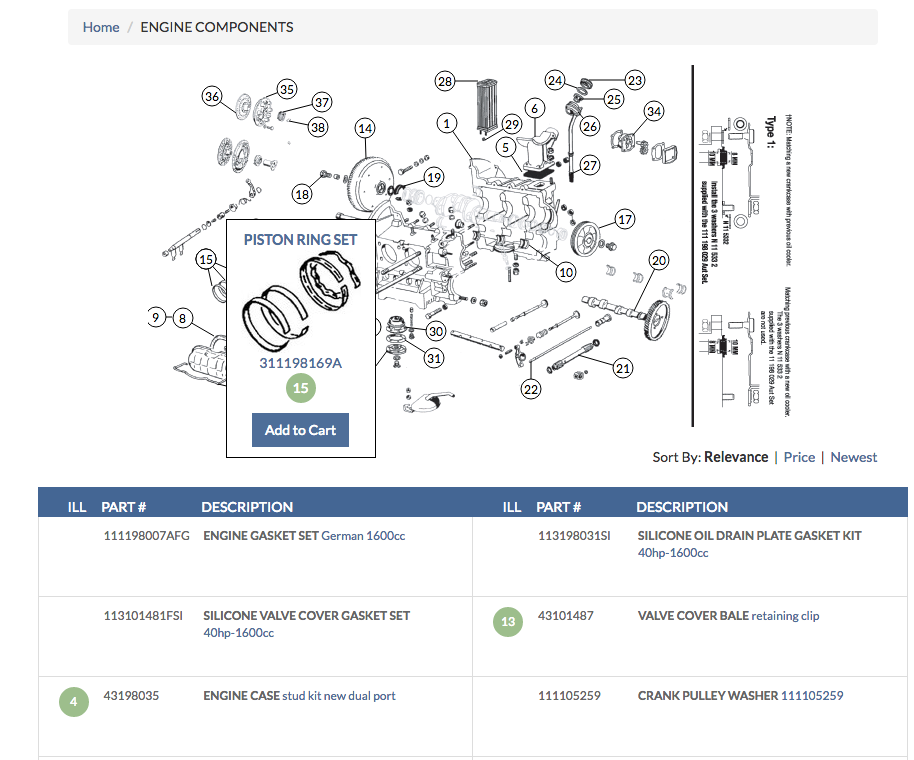914x760 pixels.
Task: Go to the Home breadcrumb link
Action: tap(101, 27)
